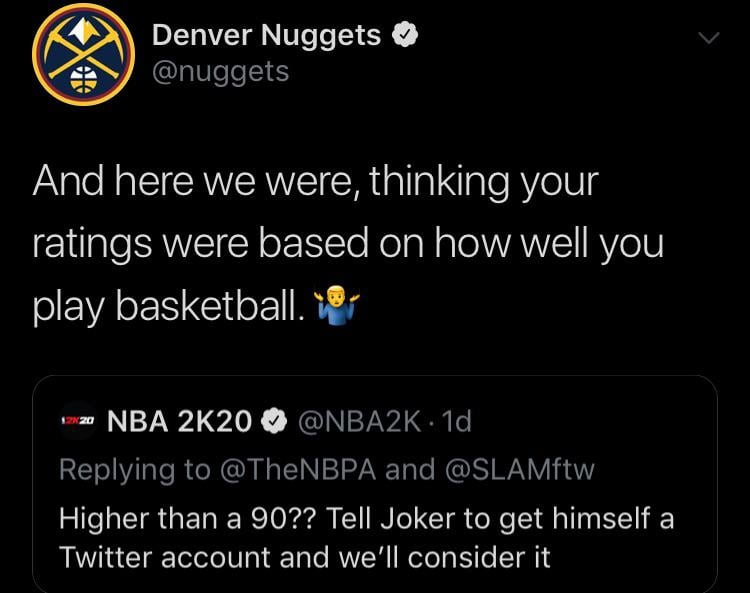Visit the @NBA2K handle in quoted tweet
This screenshot has width=750, height=593.
(x=357, y=423)
